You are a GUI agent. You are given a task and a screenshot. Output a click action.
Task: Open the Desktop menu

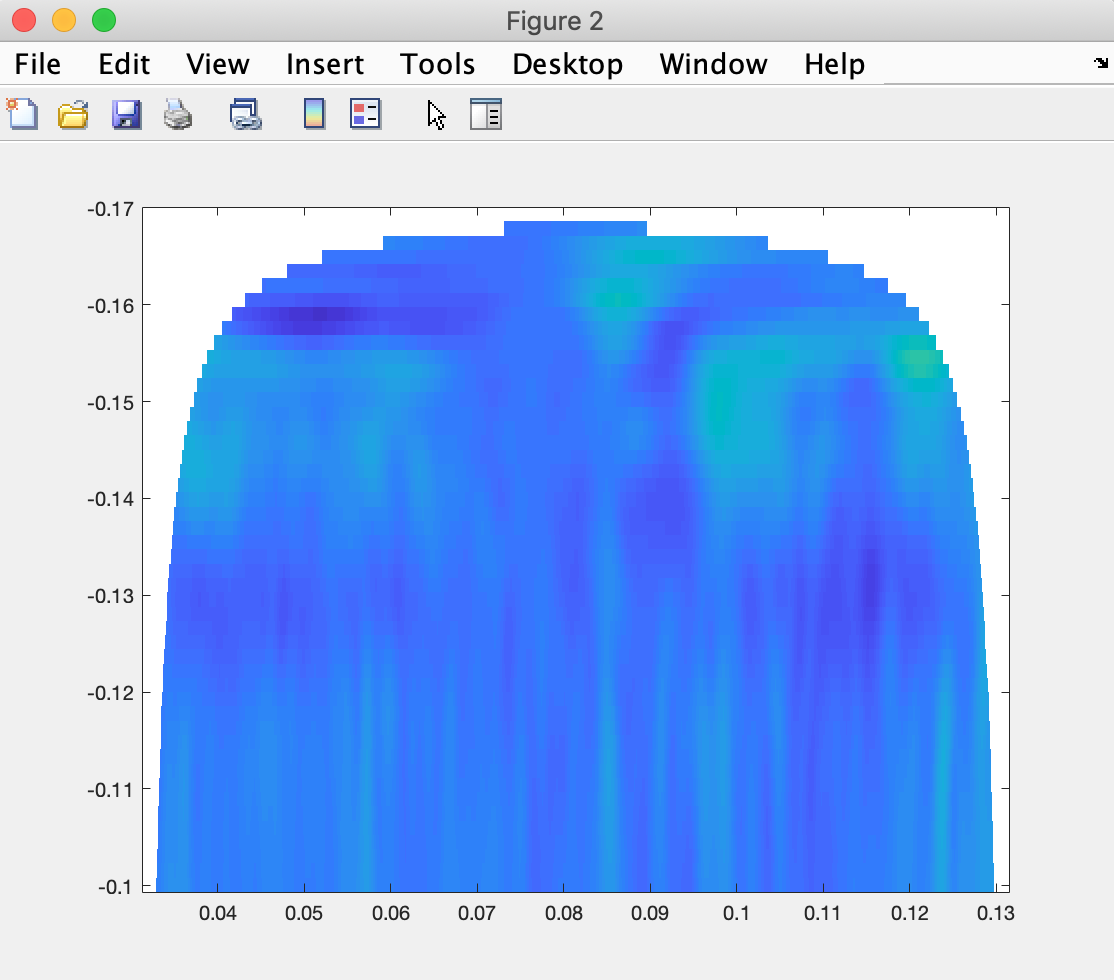click(567, 64)
